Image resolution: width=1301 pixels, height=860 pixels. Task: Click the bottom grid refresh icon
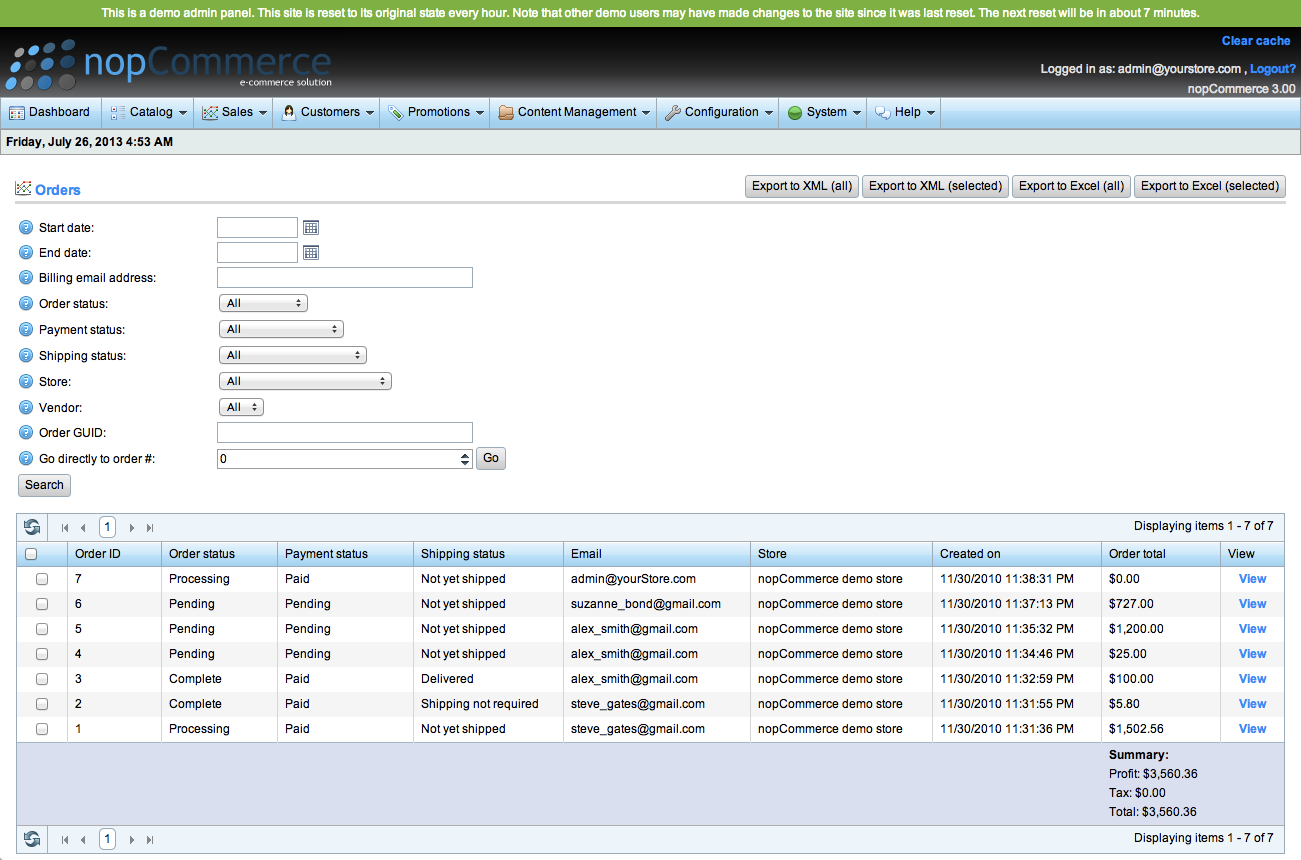point(33,839)
